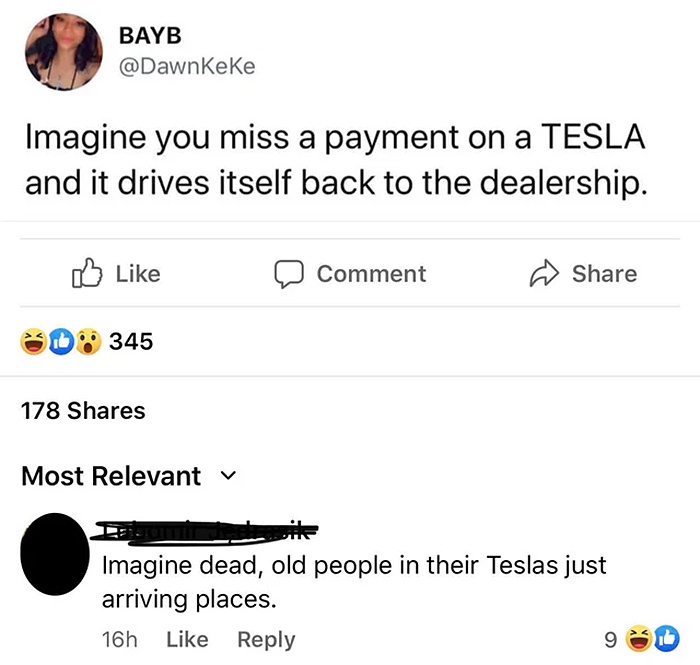Tap the Comment label under the post
Screen dimensions: 700x665
pos(371,274)
